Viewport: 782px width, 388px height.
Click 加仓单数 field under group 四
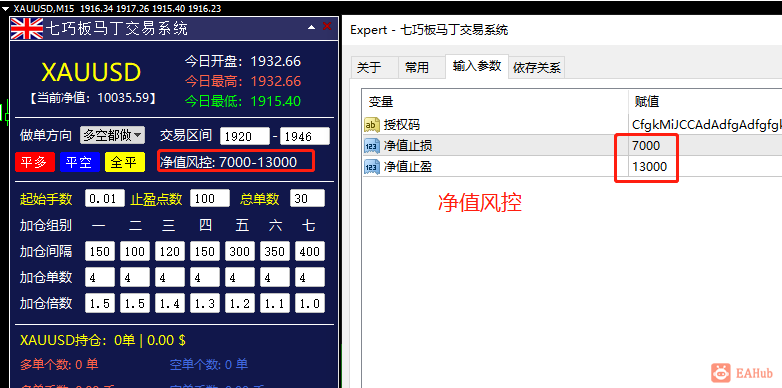(204, 277)
